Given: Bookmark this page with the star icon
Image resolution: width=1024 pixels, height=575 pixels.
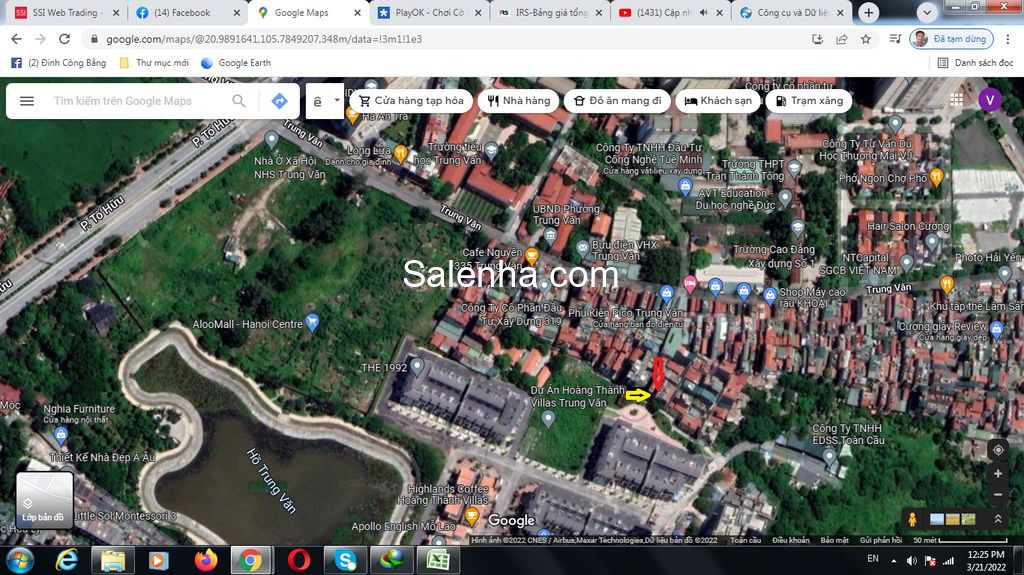Looking at the screenshot, I should click(x=865, y=39).
